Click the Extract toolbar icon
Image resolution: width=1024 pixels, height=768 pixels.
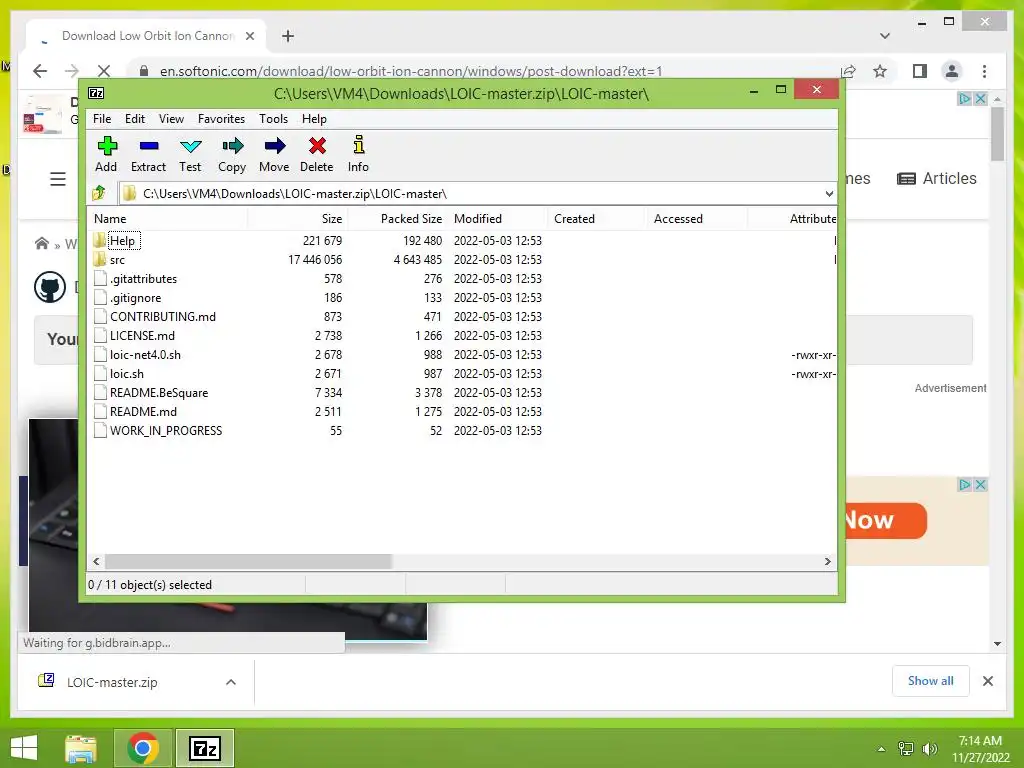(x=148, y=146)
